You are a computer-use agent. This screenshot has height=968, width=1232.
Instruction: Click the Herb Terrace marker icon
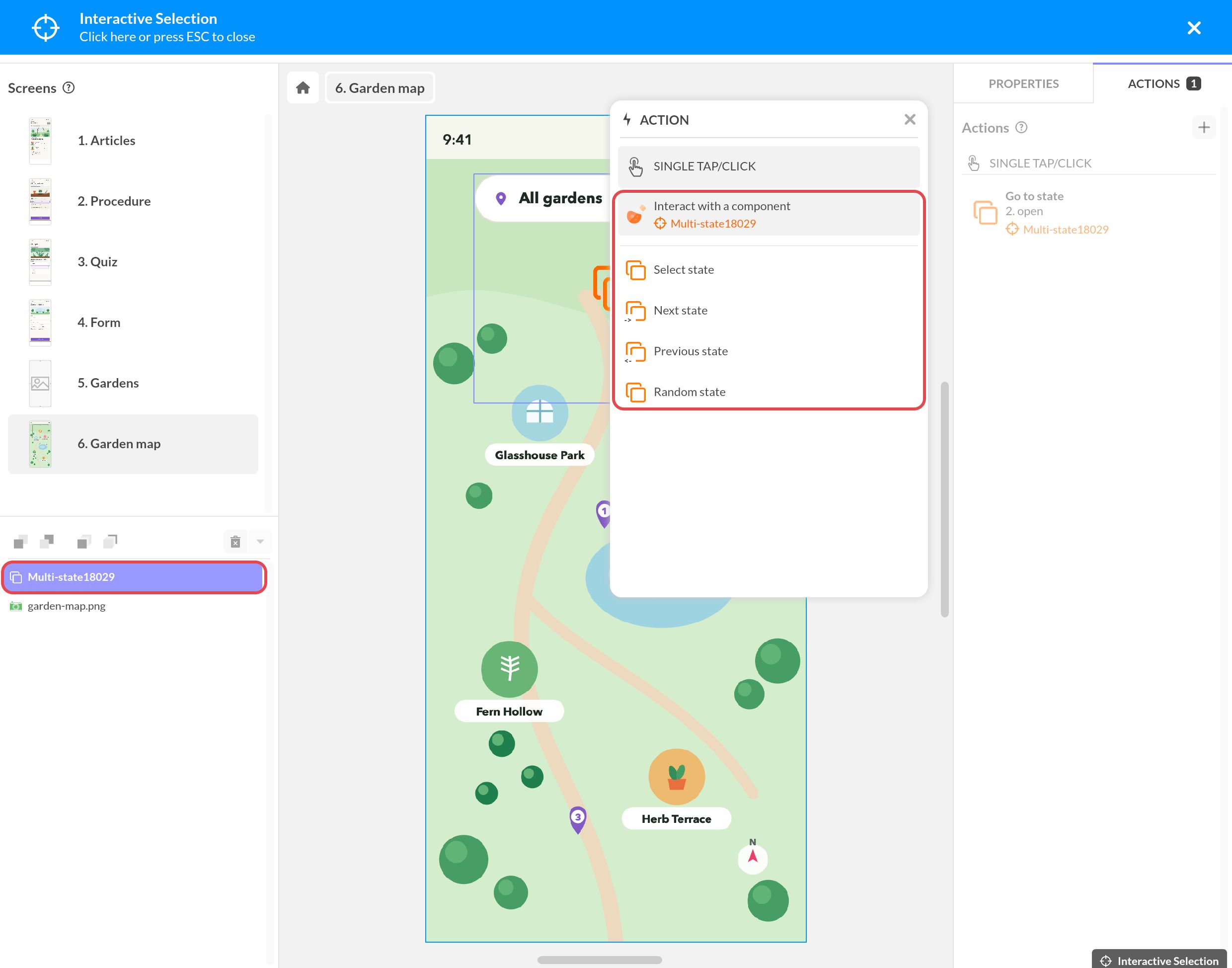pyautogui.click(x=676, y=777)
